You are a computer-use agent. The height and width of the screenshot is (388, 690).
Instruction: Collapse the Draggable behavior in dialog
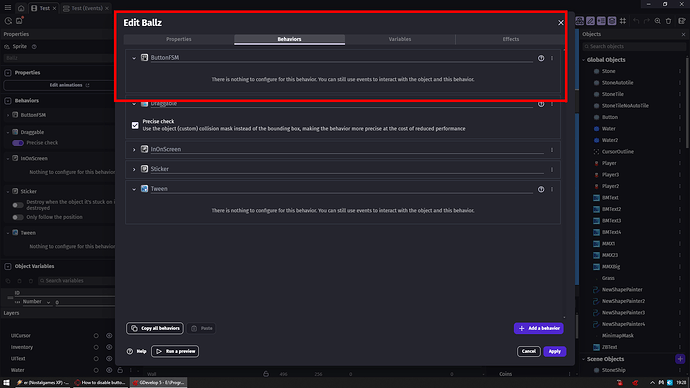[x=134, y=104]
